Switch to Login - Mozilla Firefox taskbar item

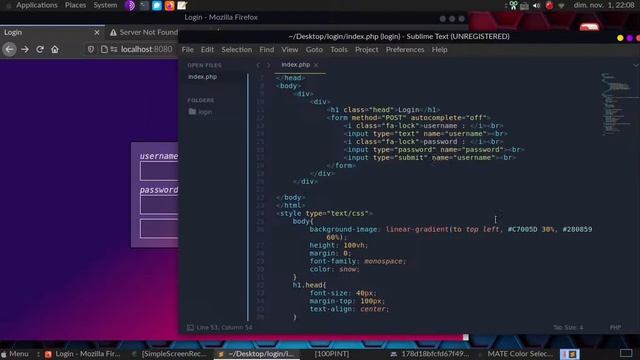point(83,354)
